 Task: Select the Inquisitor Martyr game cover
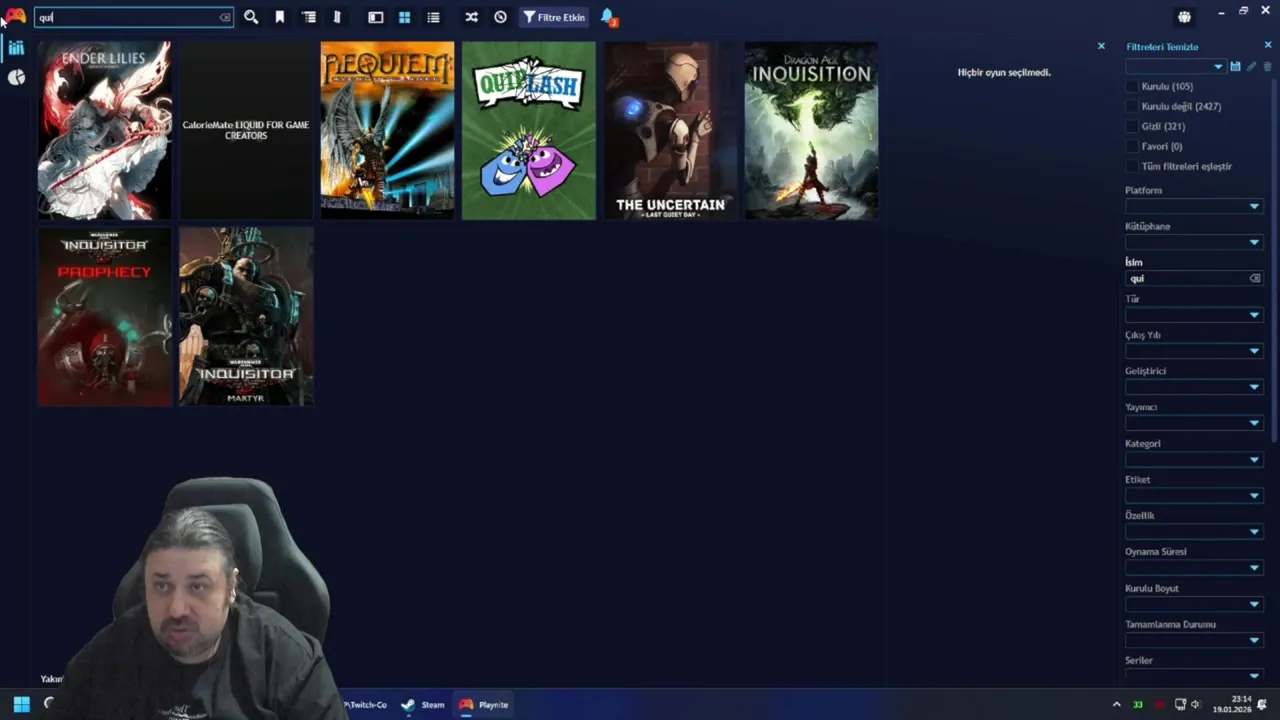coord(246,317)
